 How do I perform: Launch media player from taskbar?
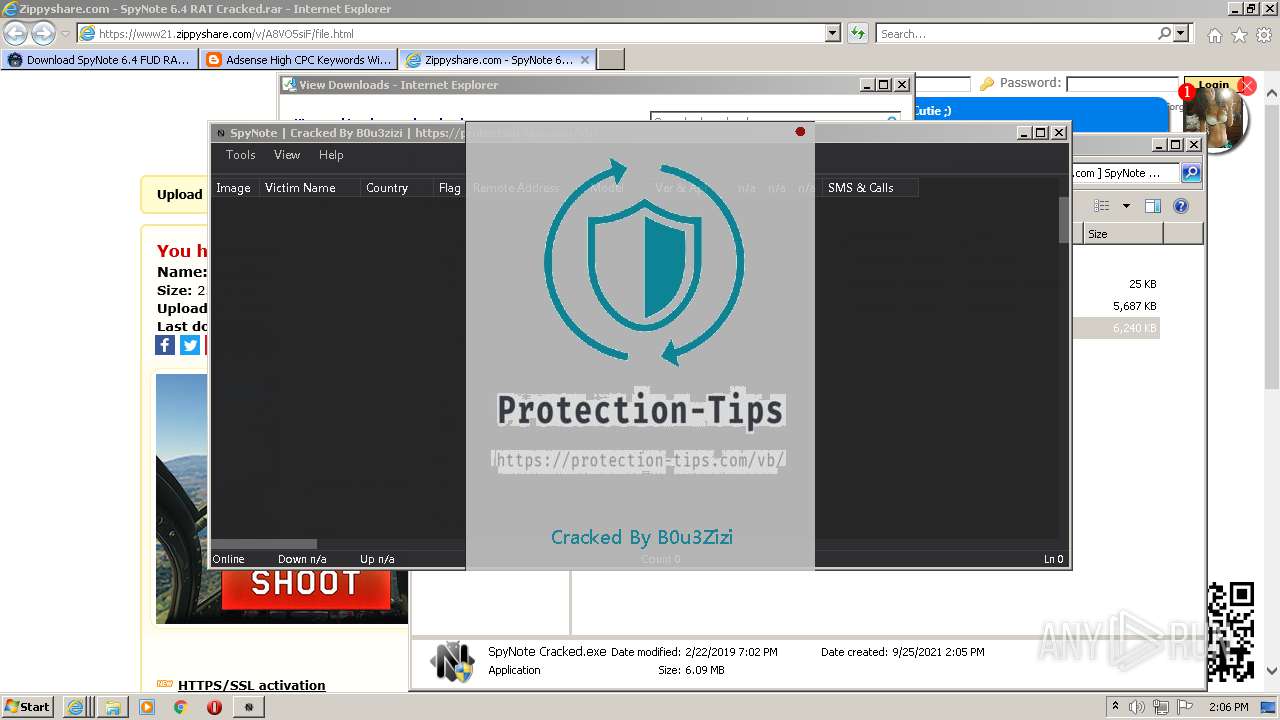(147, 707)
